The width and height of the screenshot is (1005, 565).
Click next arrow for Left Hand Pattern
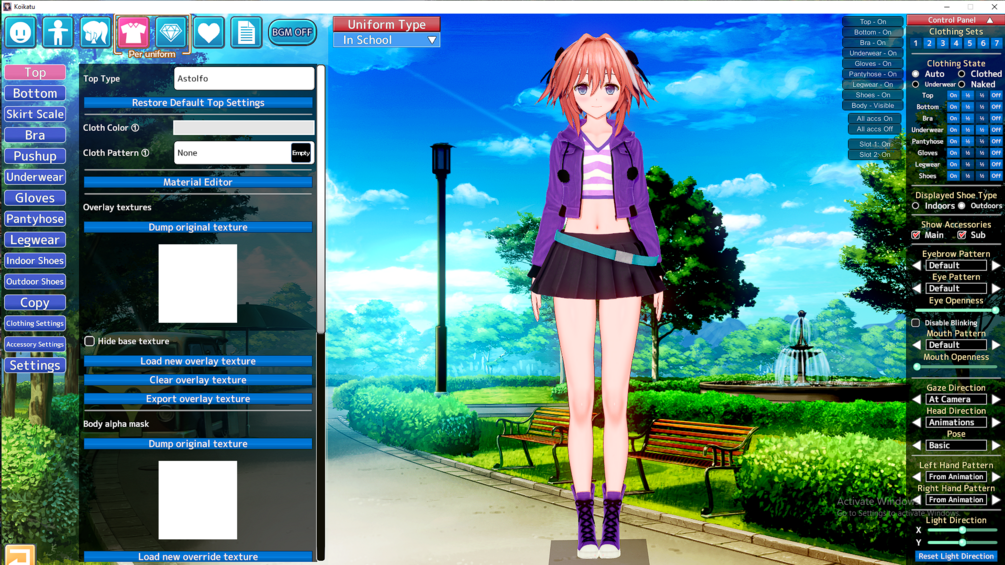pos(996,477)
